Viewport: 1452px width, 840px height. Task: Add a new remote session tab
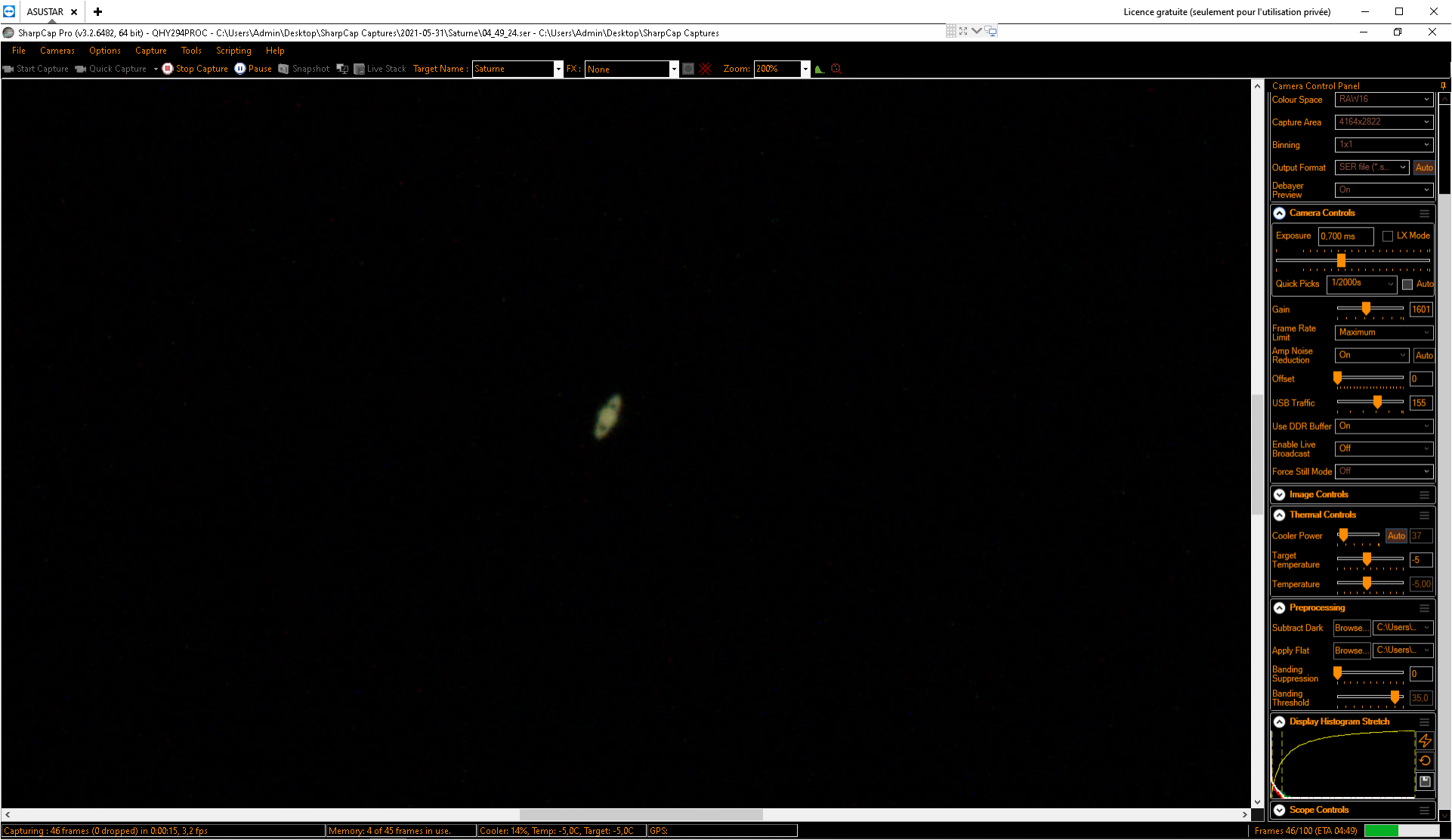click(97, 11)
